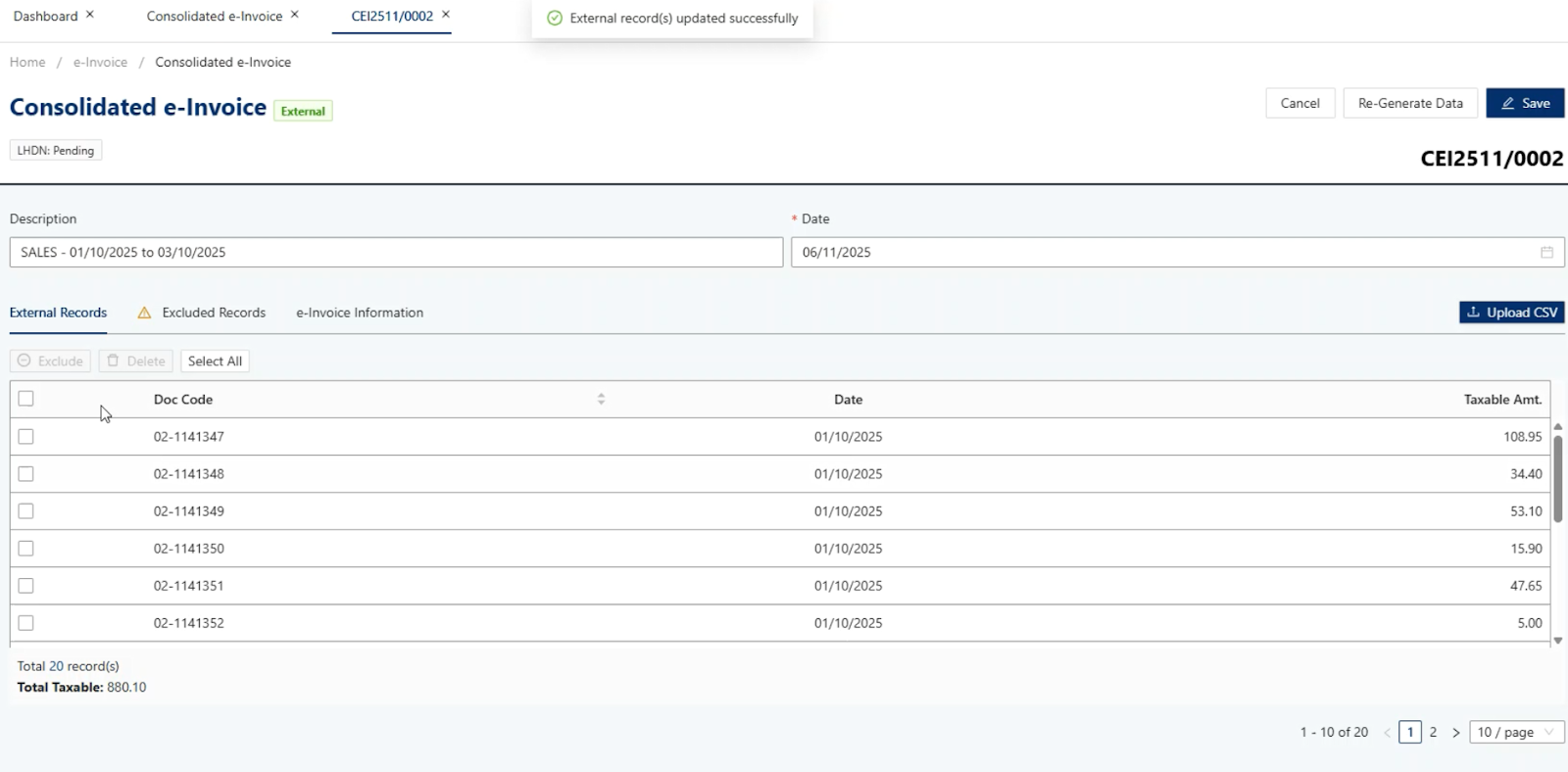Check the row for 02-1141352
The width and height of the screenshot is (1568, 772).
25,623
